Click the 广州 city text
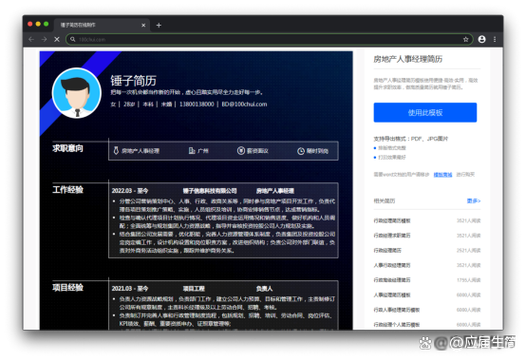Viewport: 526px width, 361px height. click(x=203, y=151)
